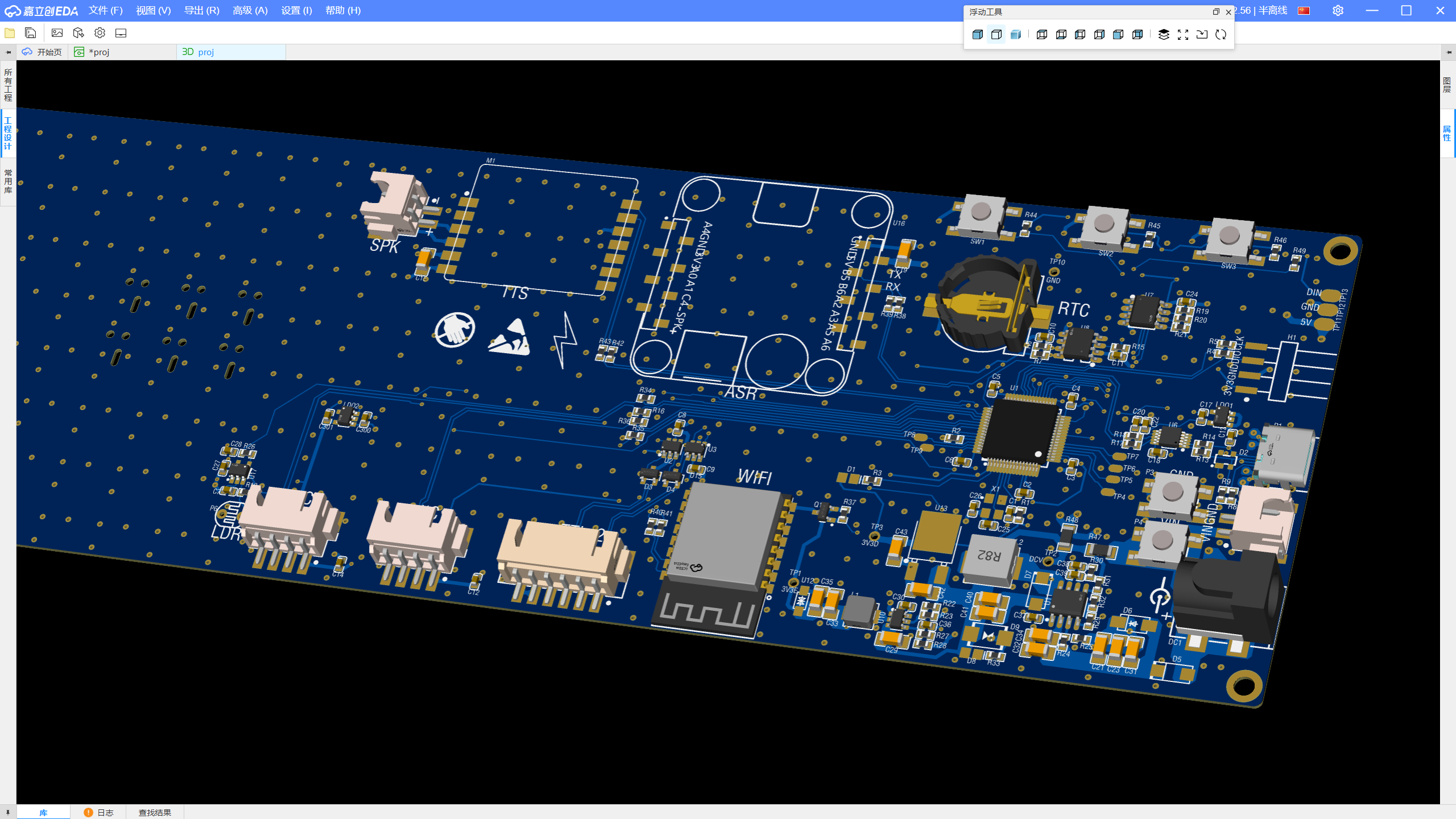
Task: Open 查找结果 find results tab
Action: click(x=155, y=812)
